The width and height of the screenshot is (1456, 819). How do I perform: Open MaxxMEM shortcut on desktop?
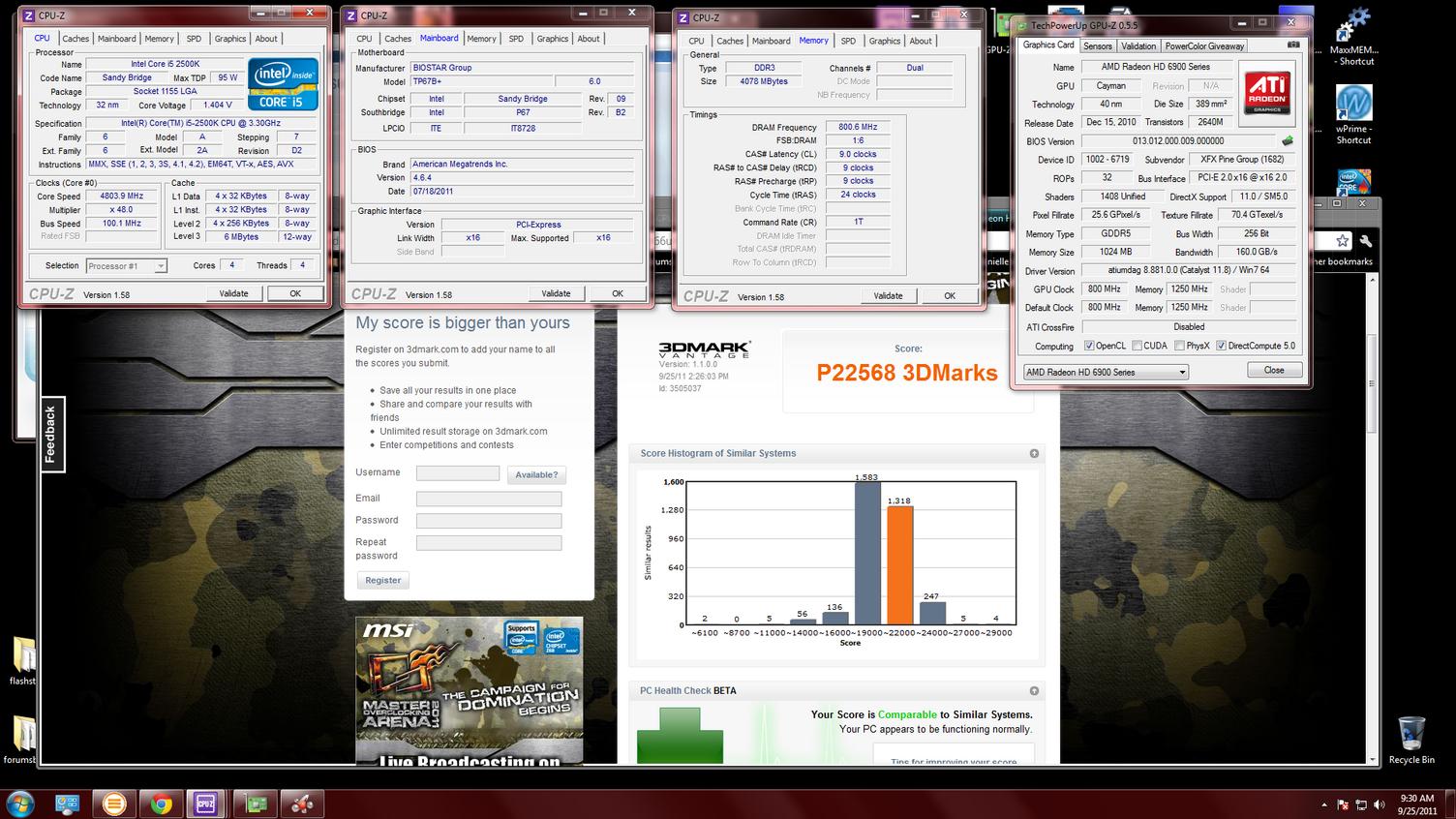tap(1353, 38)
